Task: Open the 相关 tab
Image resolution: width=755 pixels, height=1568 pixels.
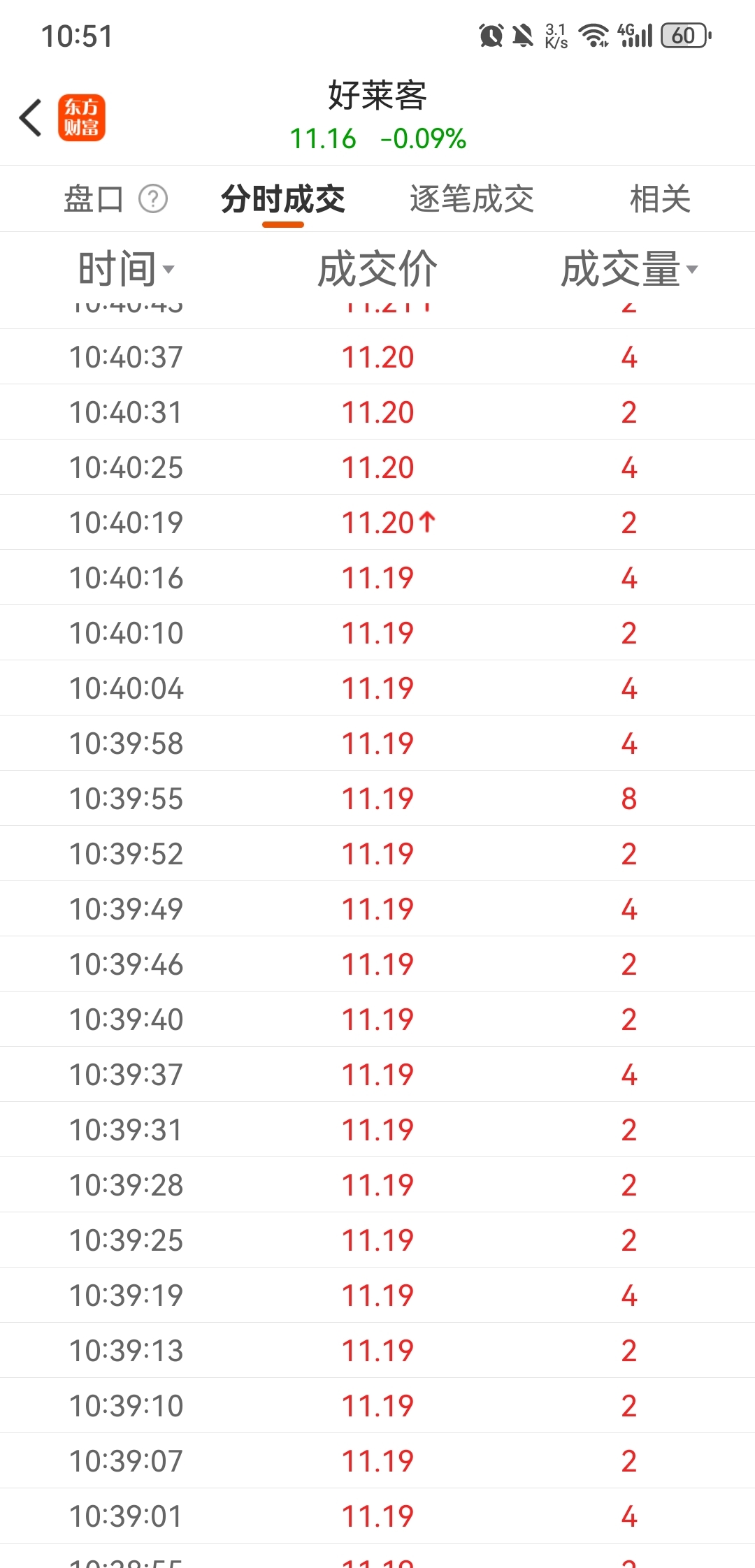Action: click(660, 199)
